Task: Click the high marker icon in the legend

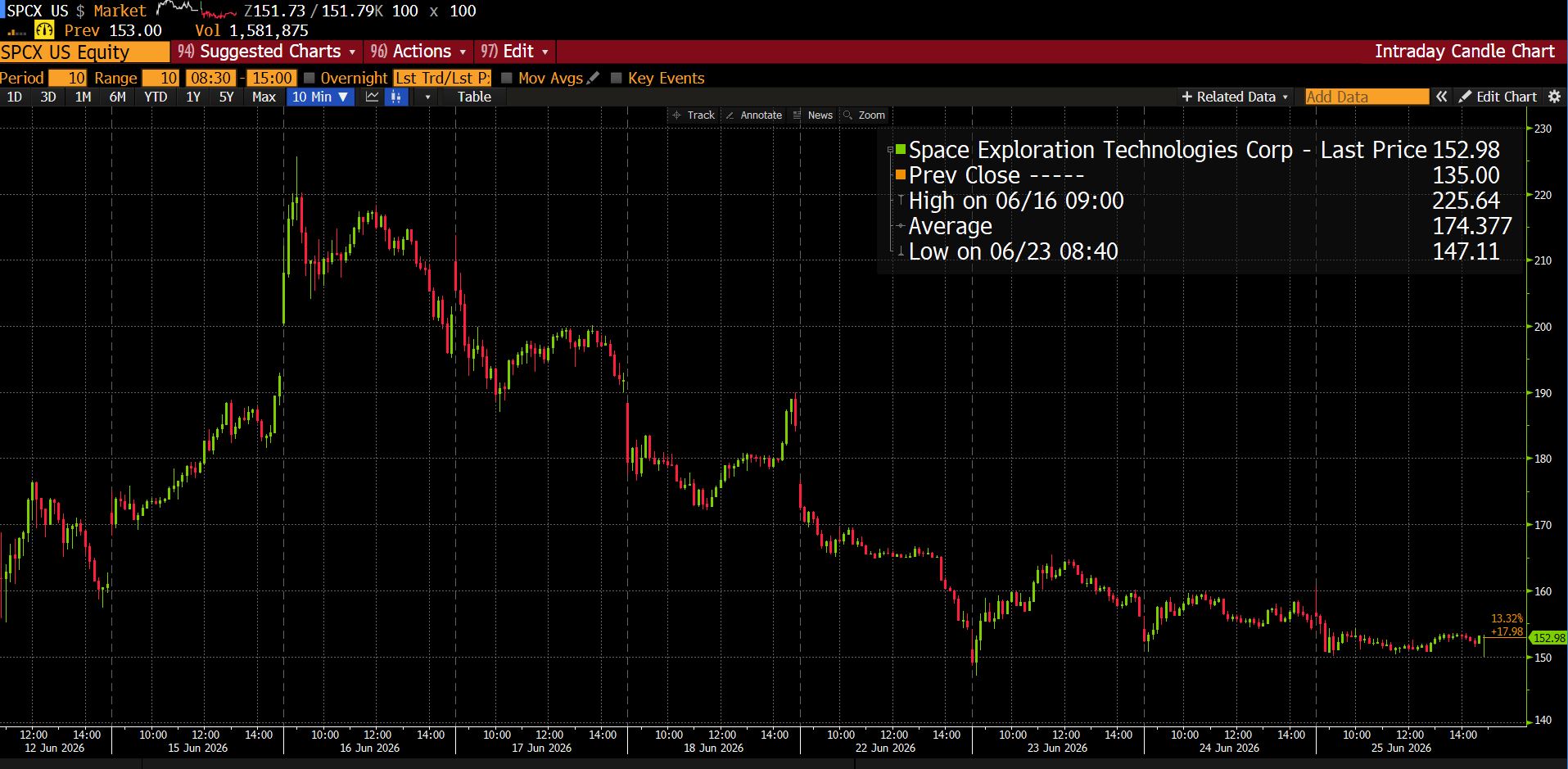Action: click(x=901, y=200)
